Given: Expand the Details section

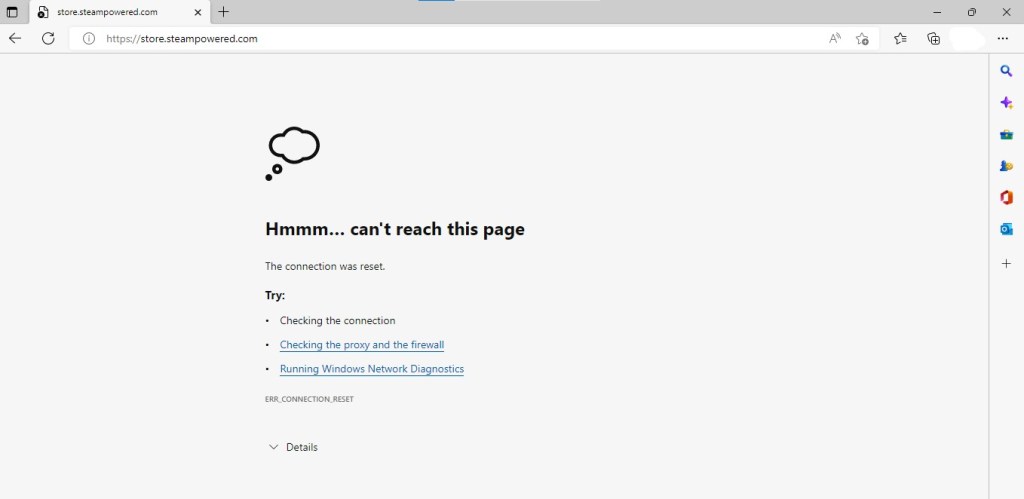Looking at the screenshot, I should (293, 447).
